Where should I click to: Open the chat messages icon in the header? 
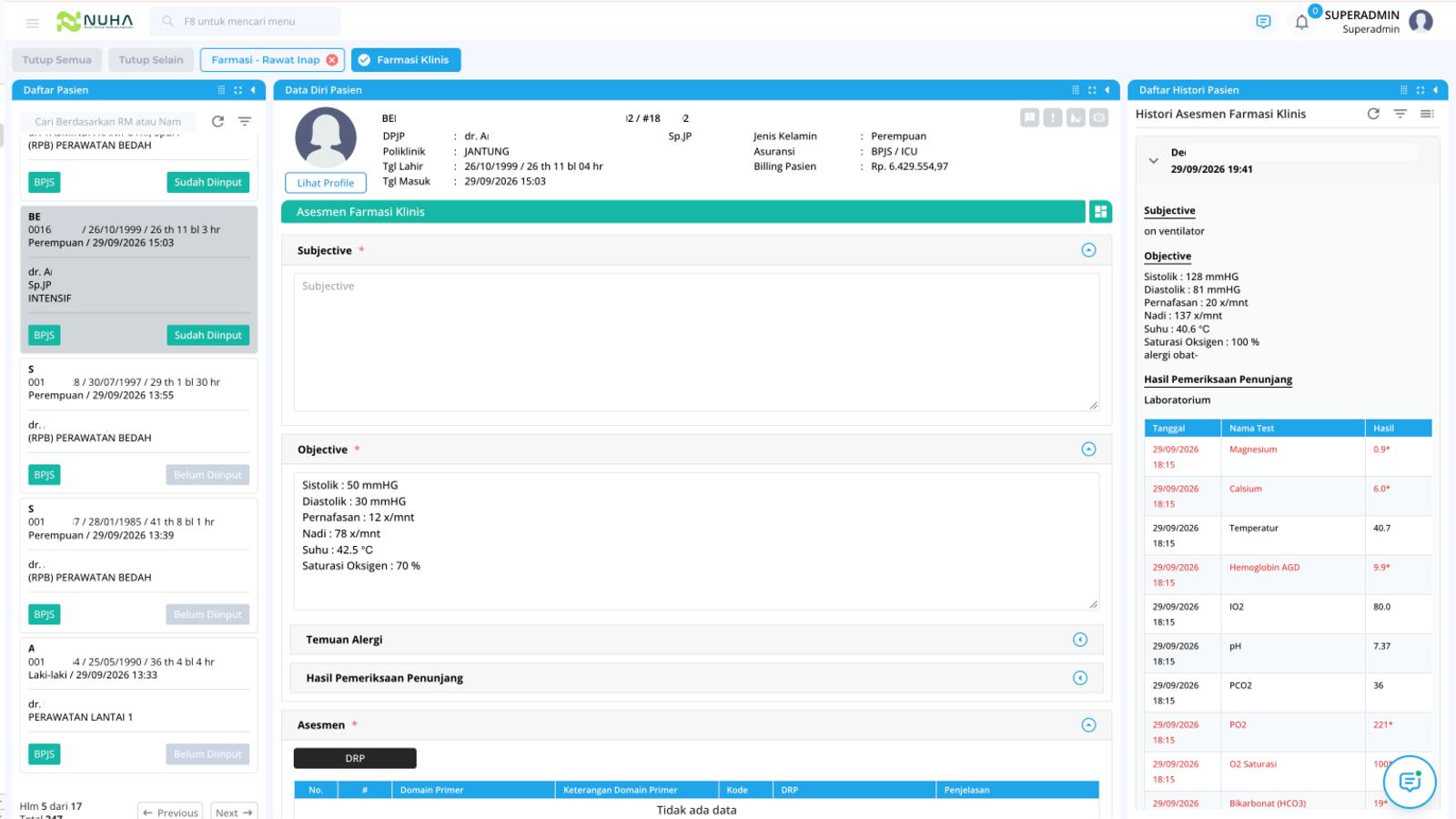(1263, 22)
